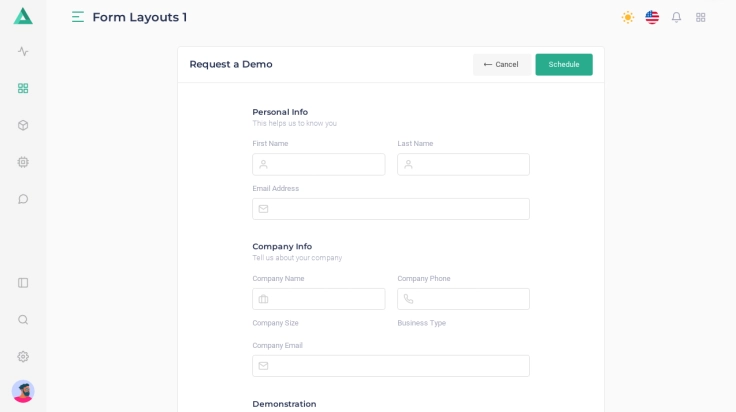The height and width of the screenshot is (412, 736).
Task: Click the activity pulse icon in sidebar
Action: pyautogui.click(x=23, y=51)
